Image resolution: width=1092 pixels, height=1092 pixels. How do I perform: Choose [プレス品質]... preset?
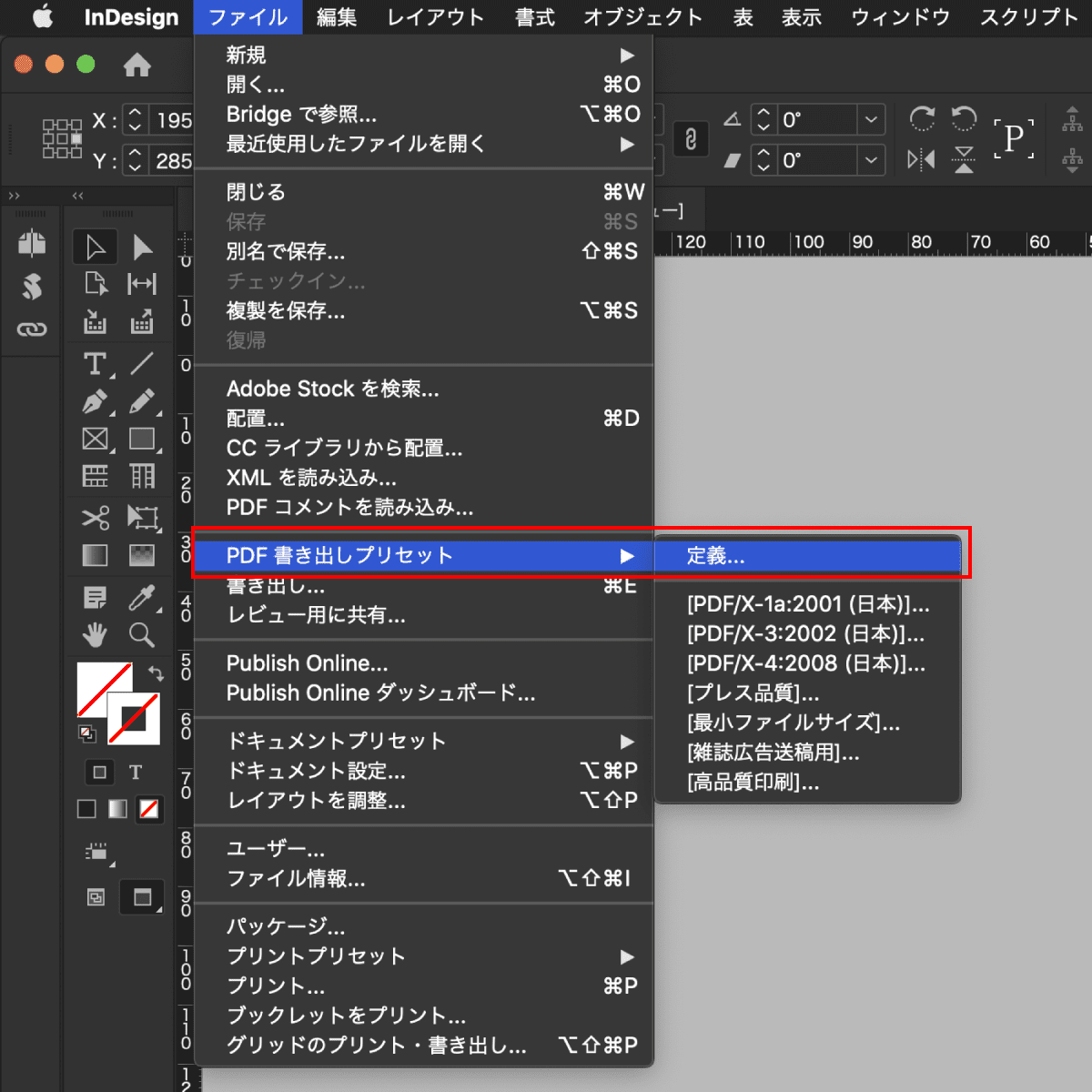click(808, 693)
